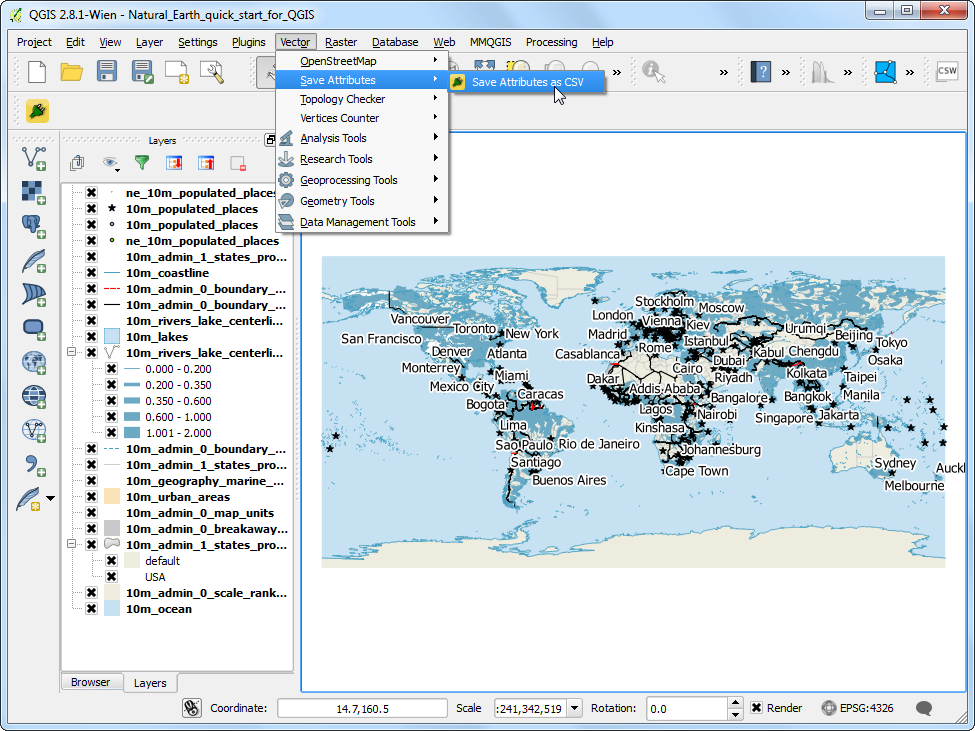Collapse the 10m_admin_1_states_provinces group with default/USA
This screenshot has width=975, height=731.
(x=72, y=545)
